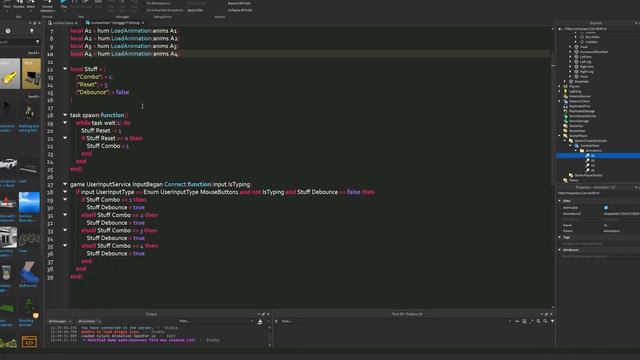Click Expand All Folds in the ribbon
Image resolution: width=640 pixels, height=360 pixels.
[x=239, y=3]
